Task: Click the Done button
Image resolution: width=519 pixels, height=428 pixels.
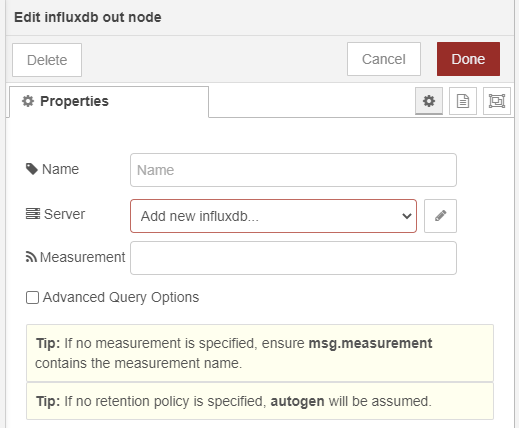Action: tap(468, 59)
